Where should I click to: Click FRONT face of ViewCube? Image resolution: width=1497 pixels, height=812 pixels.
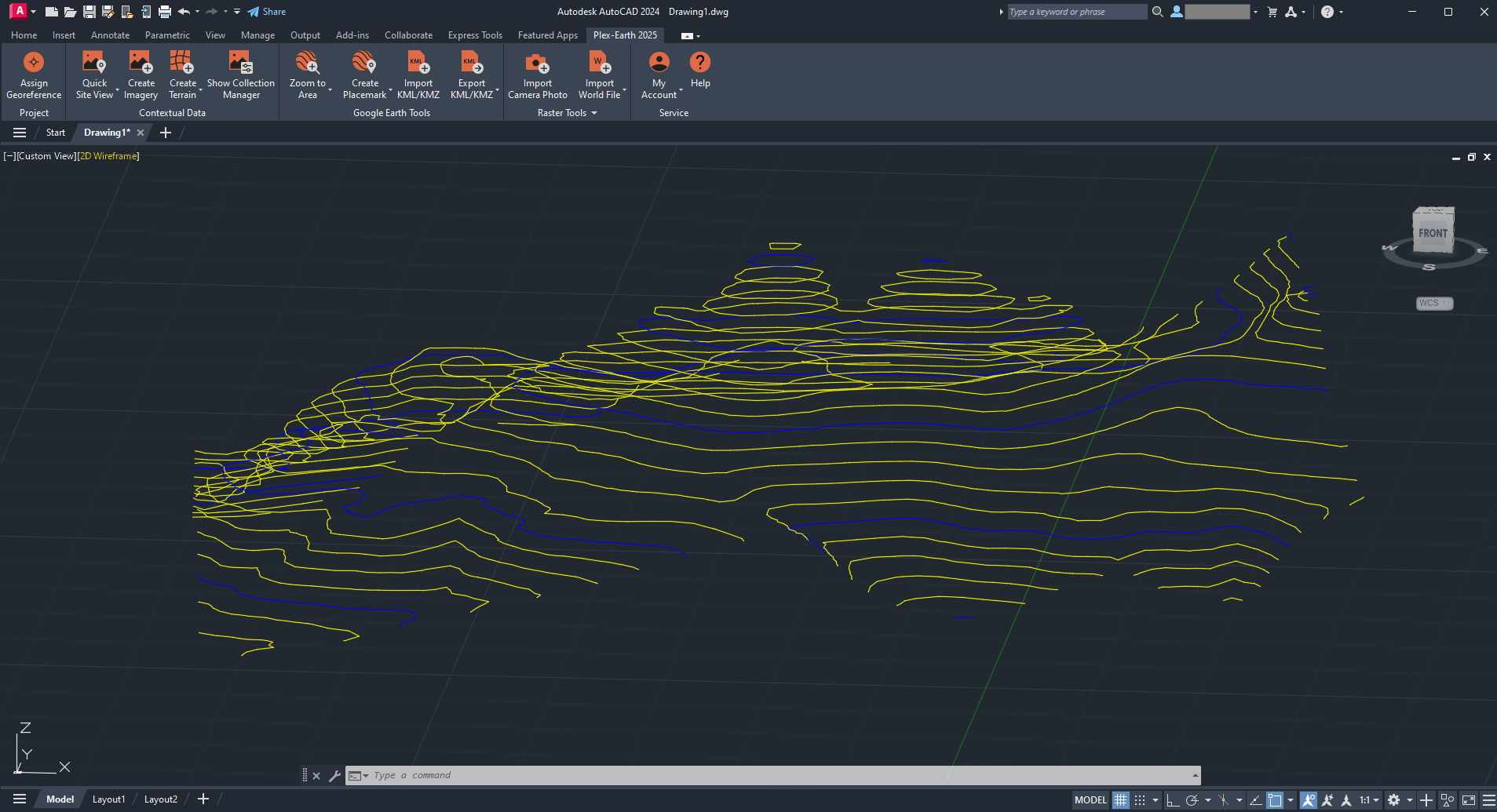(1433, 233)
